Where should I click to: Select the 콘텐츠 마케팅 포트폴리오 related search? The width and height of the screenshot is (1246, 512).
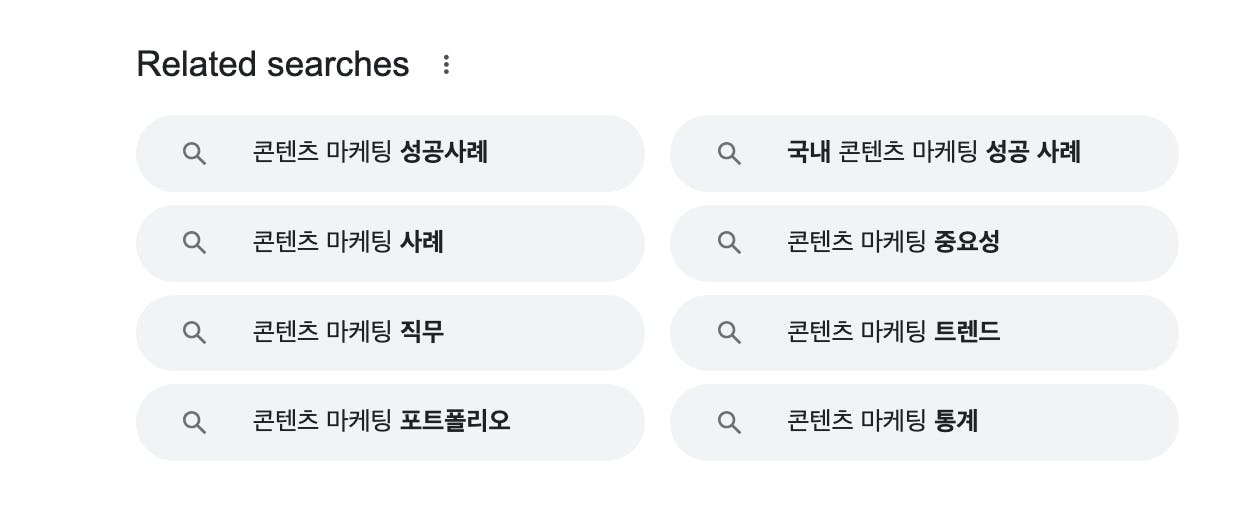pyautogui.click(x=381, y=422)
